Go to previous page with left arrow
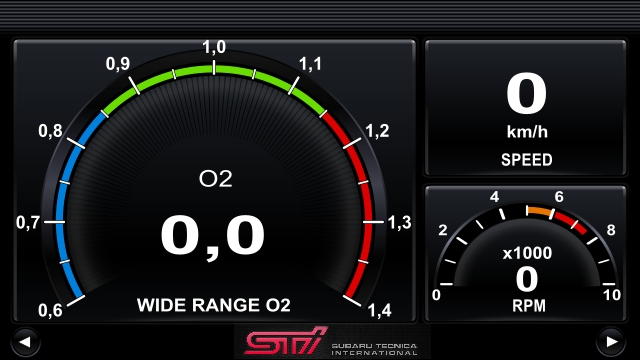This screenshot has height=360, width=640. pyautogui.click(x=25, y=342)
